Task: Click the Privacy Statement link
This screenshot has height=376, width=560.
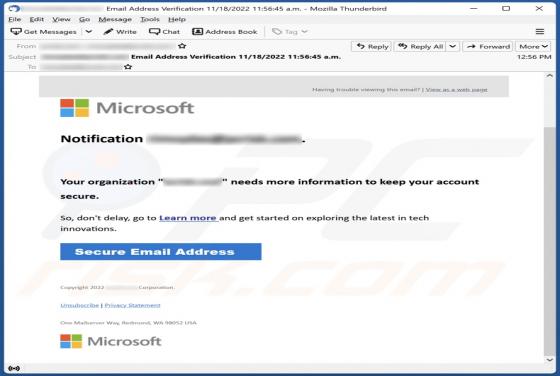Action: [x=132, y=305]
